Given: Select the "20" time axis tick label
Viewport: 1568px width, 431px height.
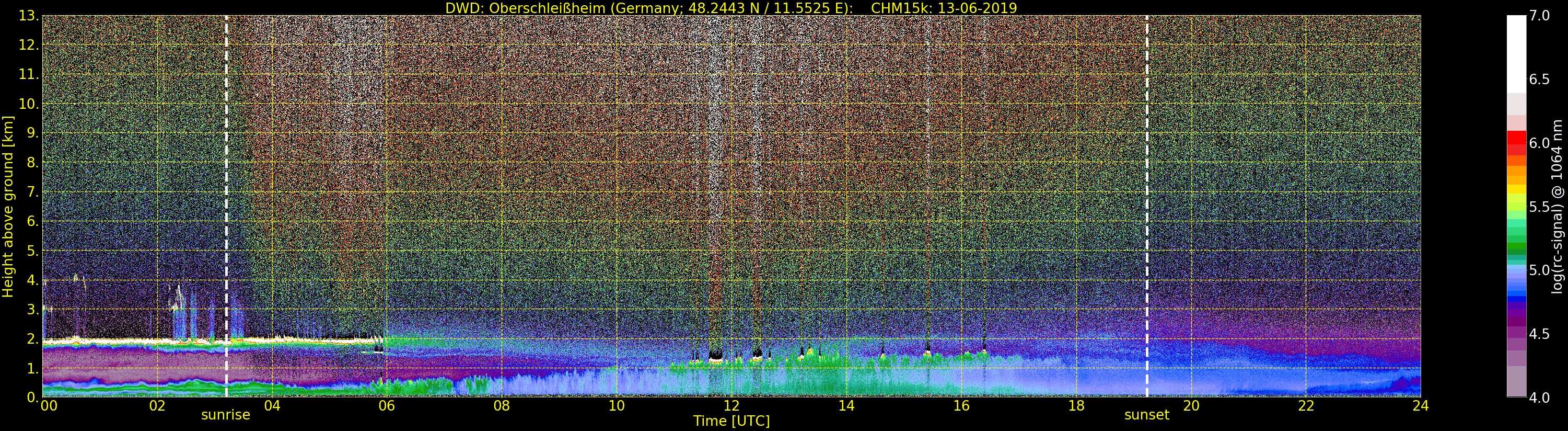Looking at the screenshot, I should click(1191, 405).
